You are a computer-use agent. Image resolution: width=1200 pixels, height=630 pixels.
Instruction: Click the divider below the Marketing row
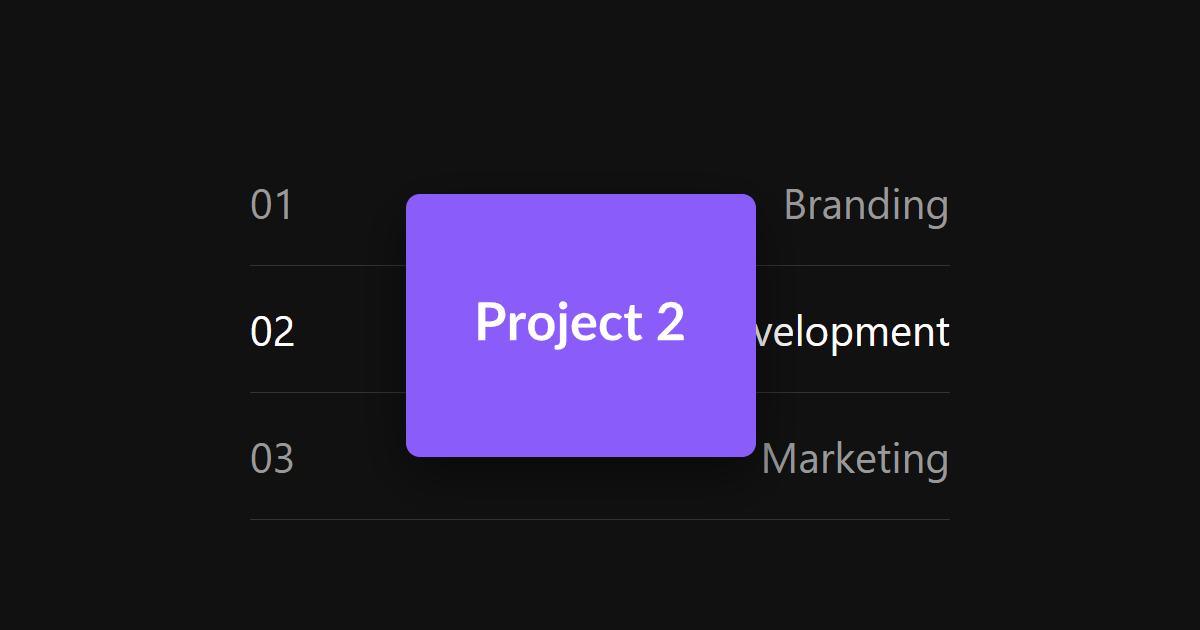(598, 518)
